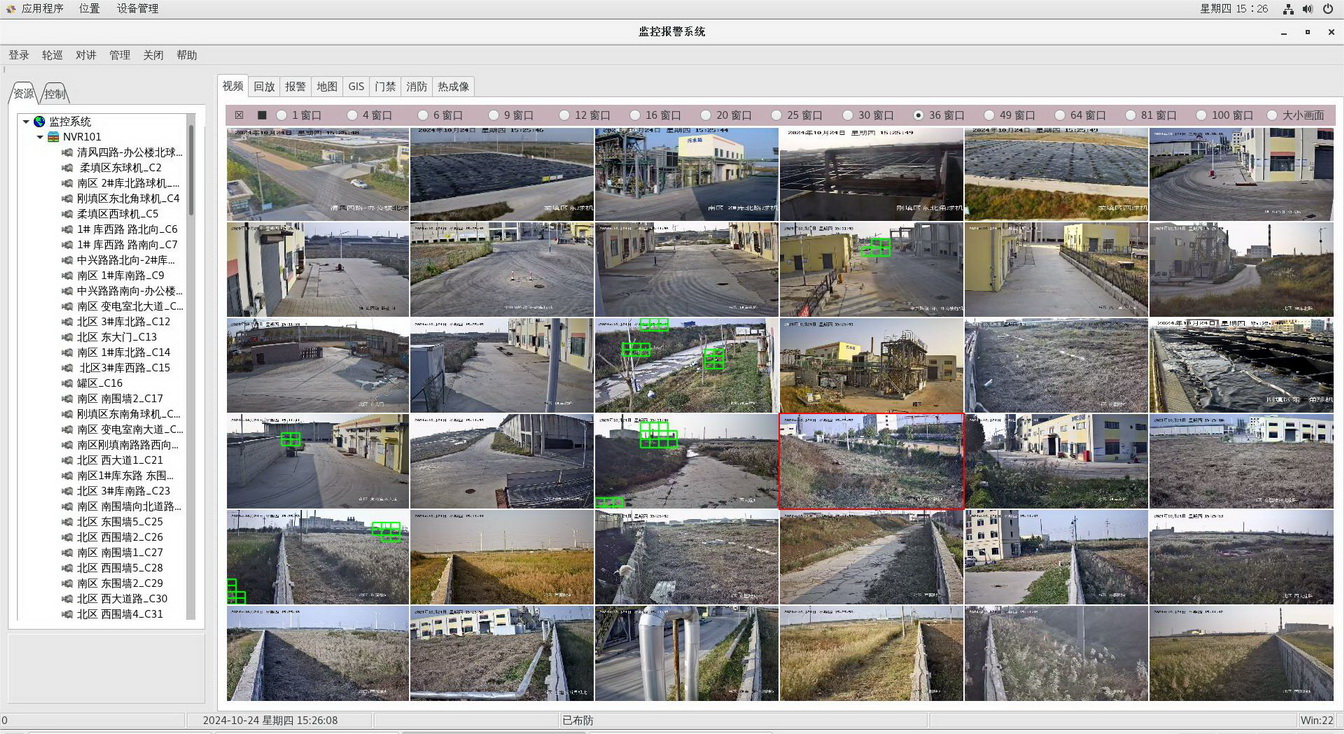This screenshot has height=734, width=1344.
Task: Open the 轮巡 menu
Action: (x=52, y=55)
